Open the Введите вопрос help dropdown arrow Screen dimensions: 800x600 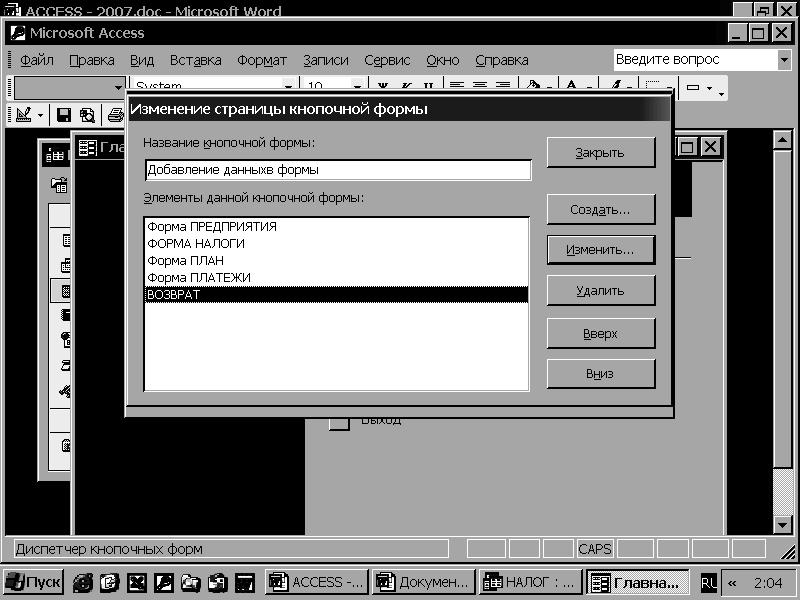click(x=784, y=60)
